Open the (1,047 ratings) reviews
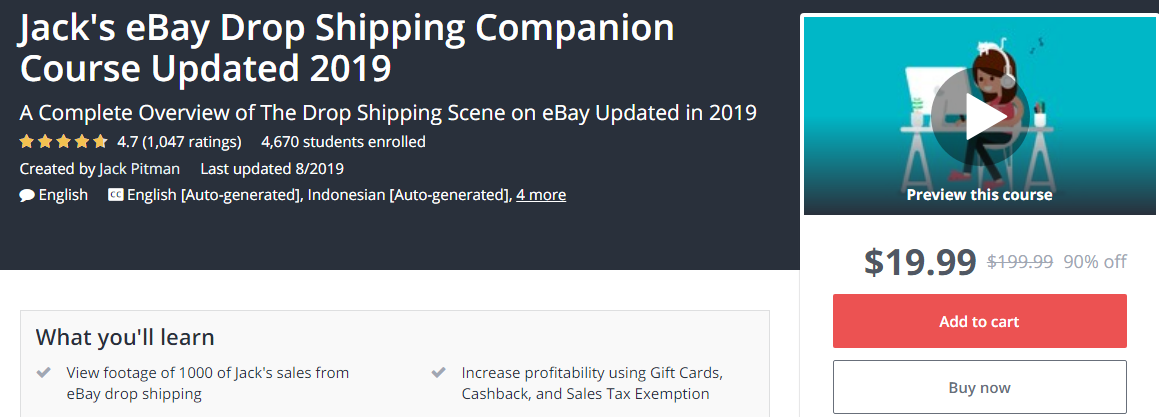Image resolution: width=1159 pixels, height=417 pixels. pyautogui.click(x=191, y=141)
